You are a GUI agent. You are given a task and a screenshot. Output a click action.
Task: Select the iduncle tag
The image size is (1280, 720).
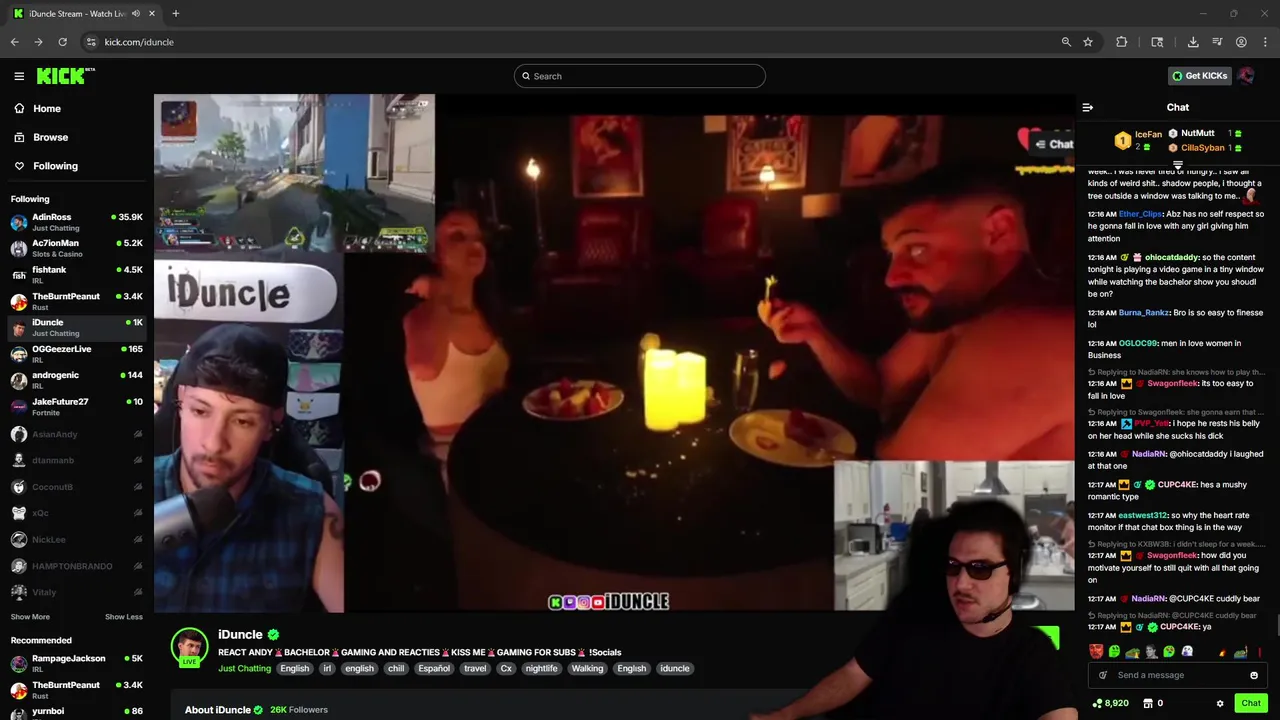click(674, 668)
